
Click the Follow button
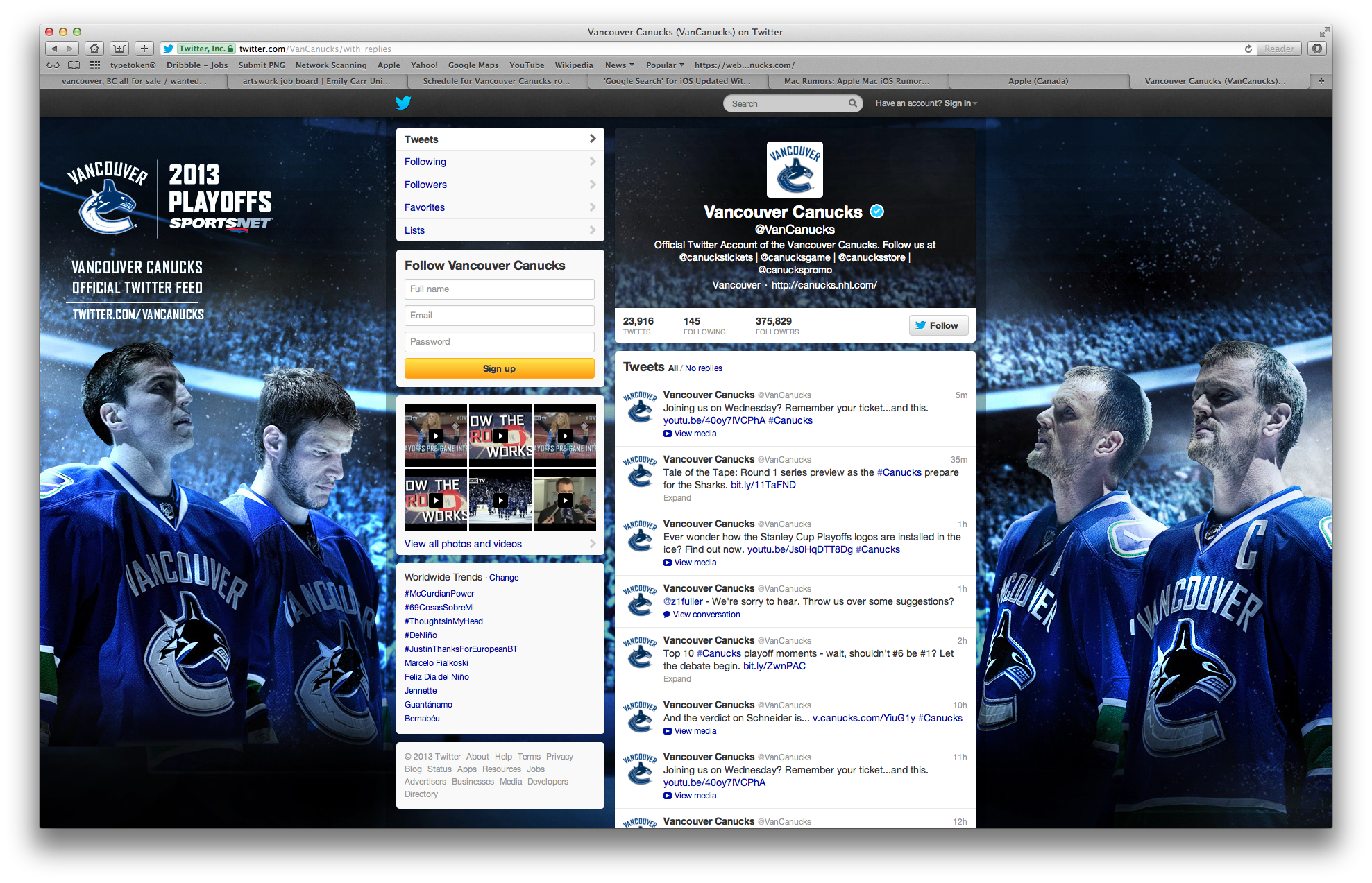(x=938, y=325)
